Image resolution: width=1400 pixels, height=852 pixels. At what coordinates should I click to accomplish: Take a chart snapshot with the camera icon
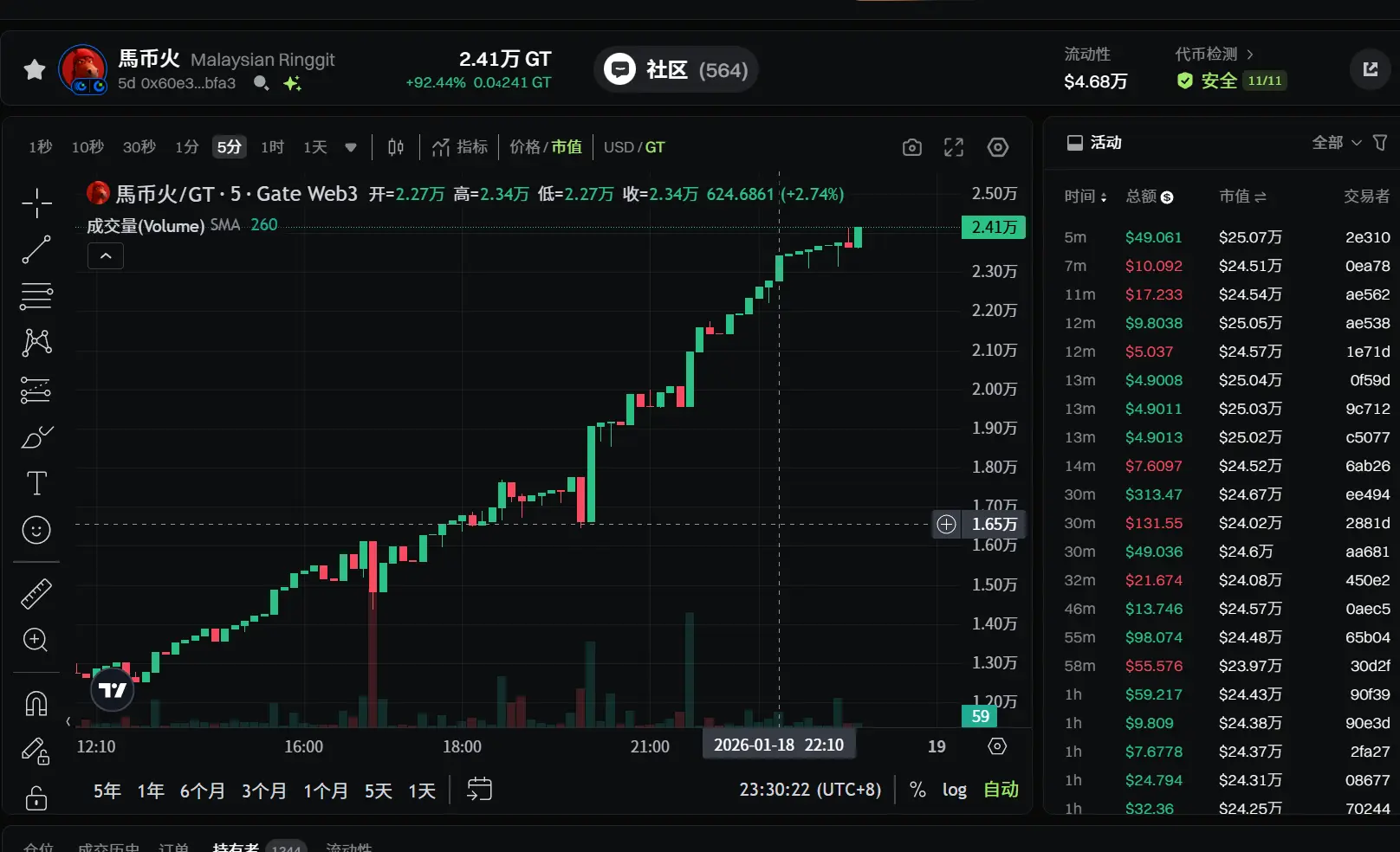click(x=912, y=147)
